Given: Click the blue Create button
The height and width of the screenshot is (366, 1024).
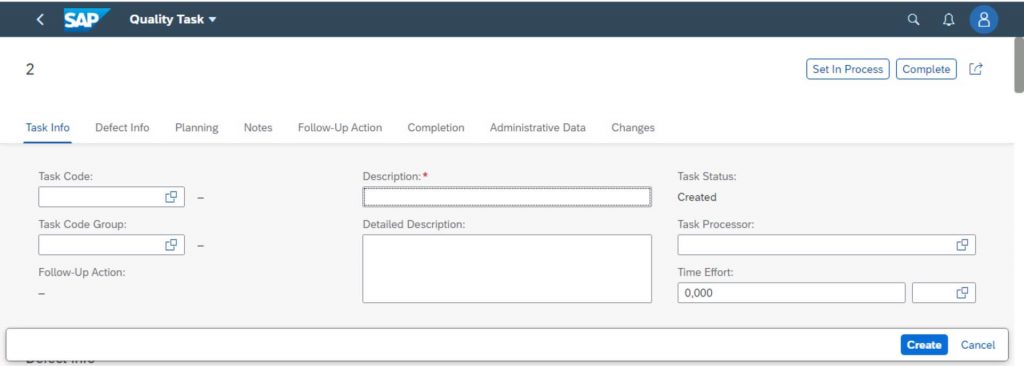Looking at the screenshot, I should 924,345.
